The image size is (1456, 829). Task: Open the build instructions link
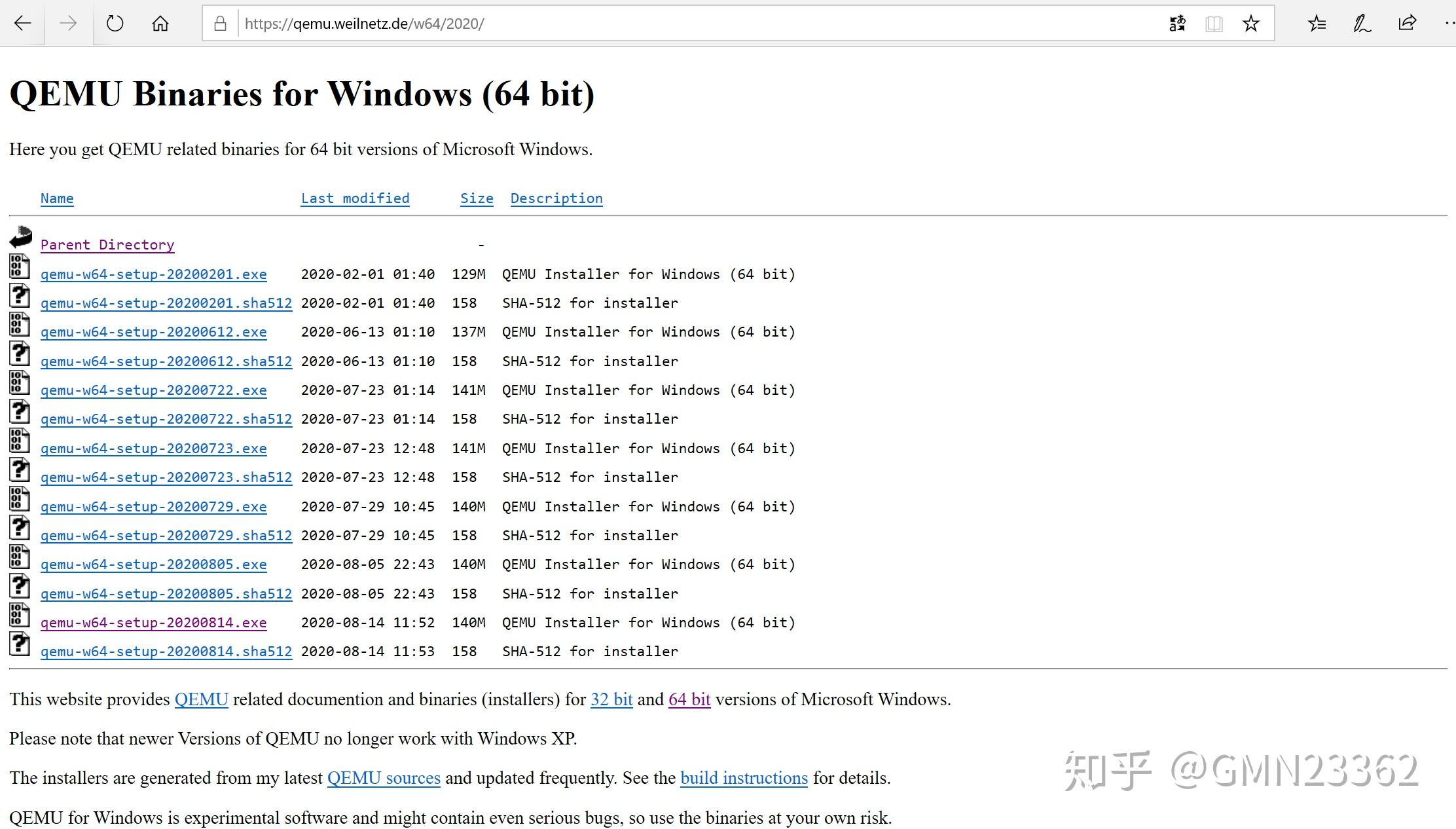click(743, 778)
